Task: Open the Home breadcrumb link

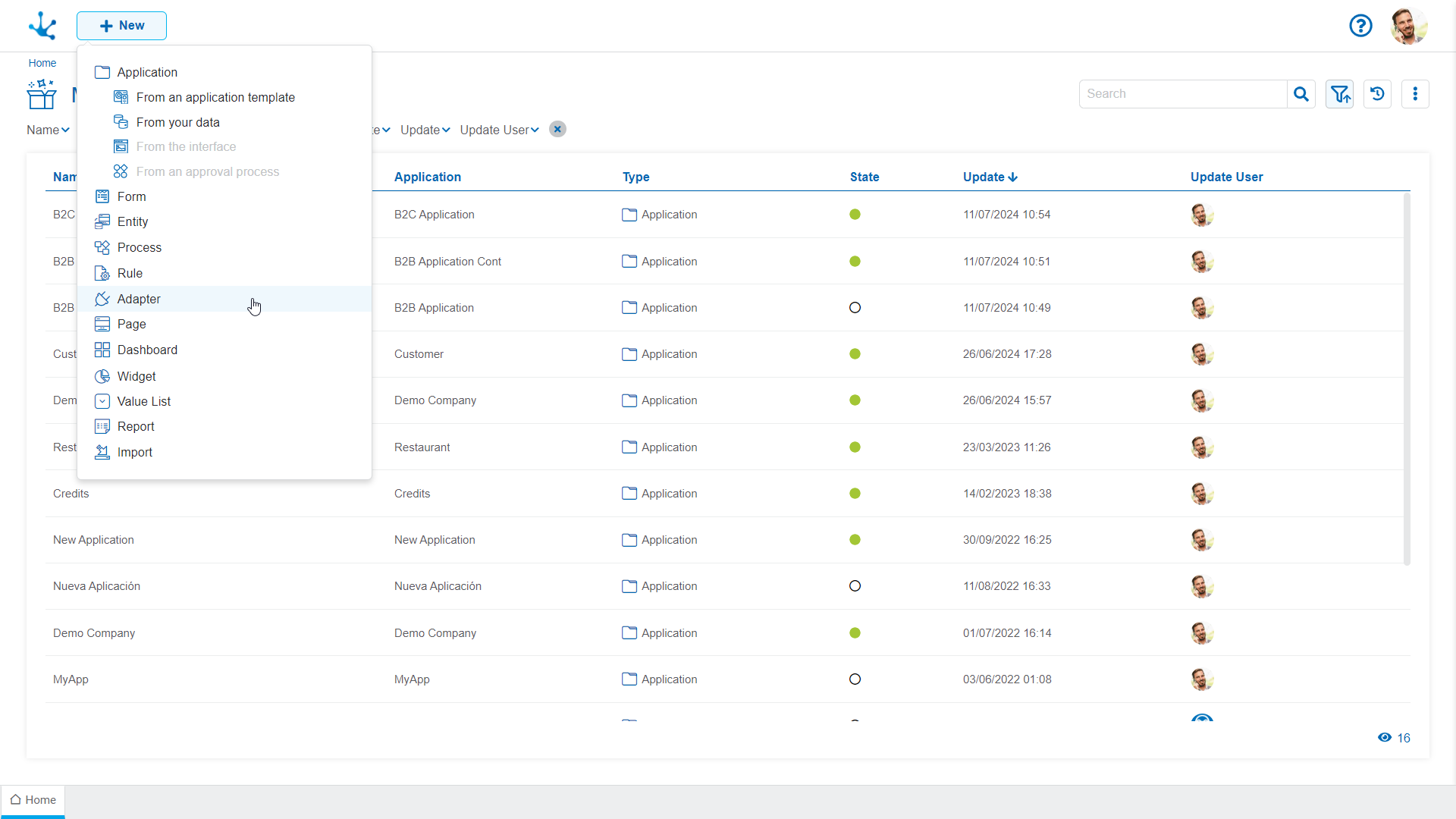Action: tap(42, 63)
